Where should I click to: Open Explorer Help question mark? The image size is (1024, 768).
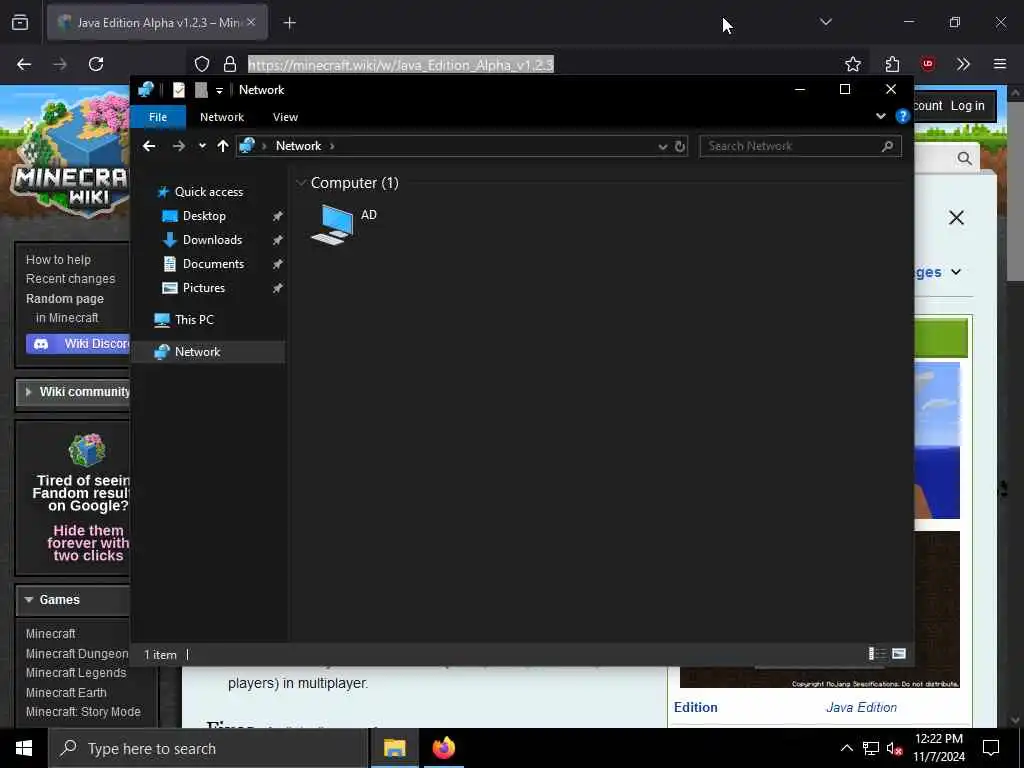click(x=903, y=116)
